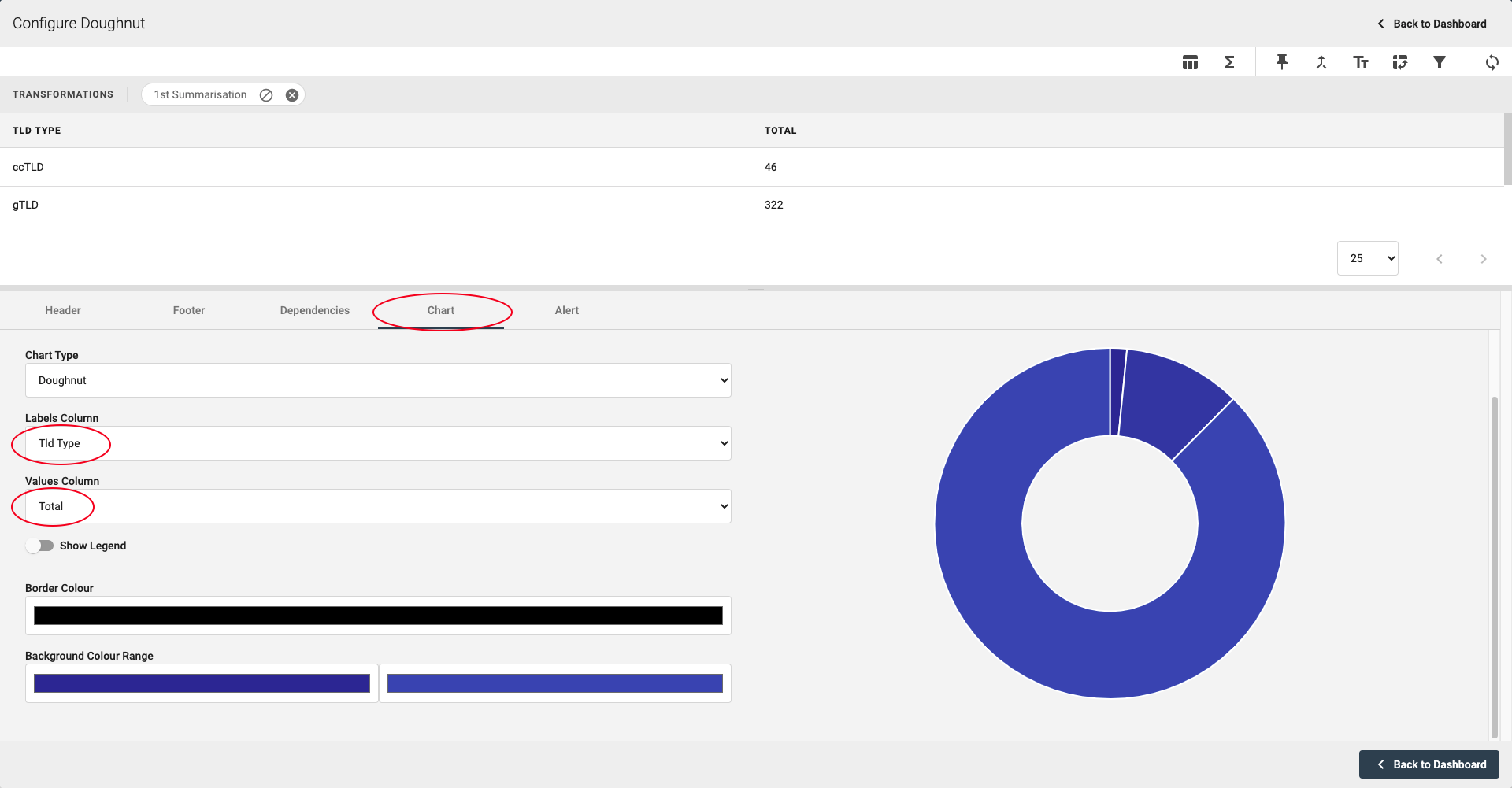The width and height of the screenshot is (1512, 788).
Task: Click the pivot table icon
Action: tap(1399, 62)
